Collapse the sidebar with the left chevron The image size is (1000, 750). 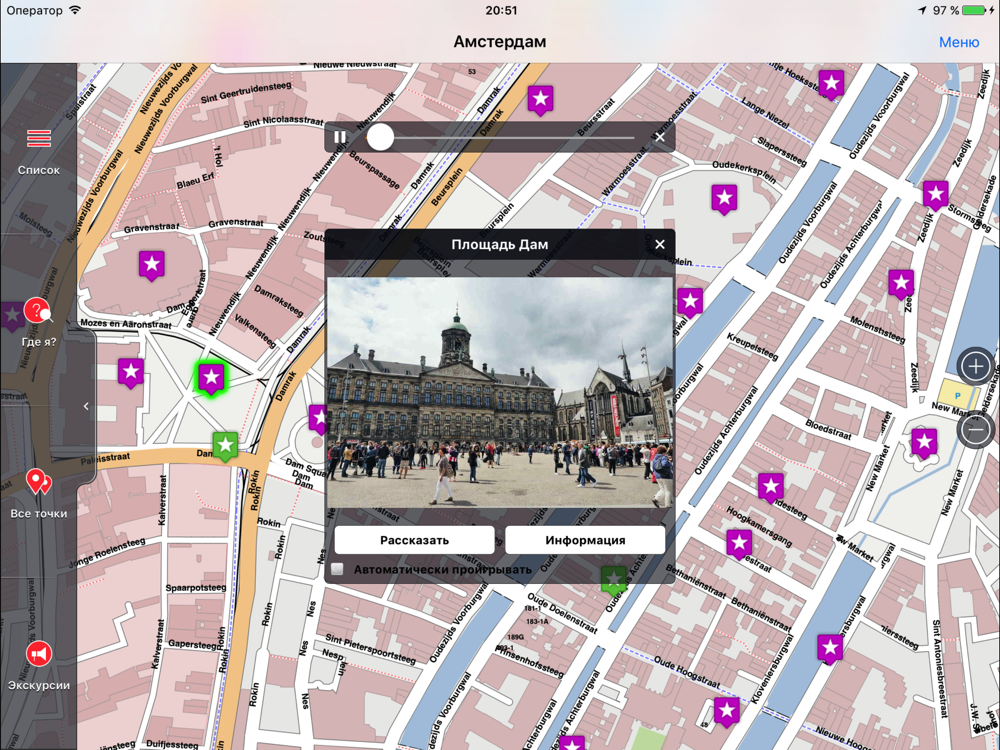[x=86, y=406]
